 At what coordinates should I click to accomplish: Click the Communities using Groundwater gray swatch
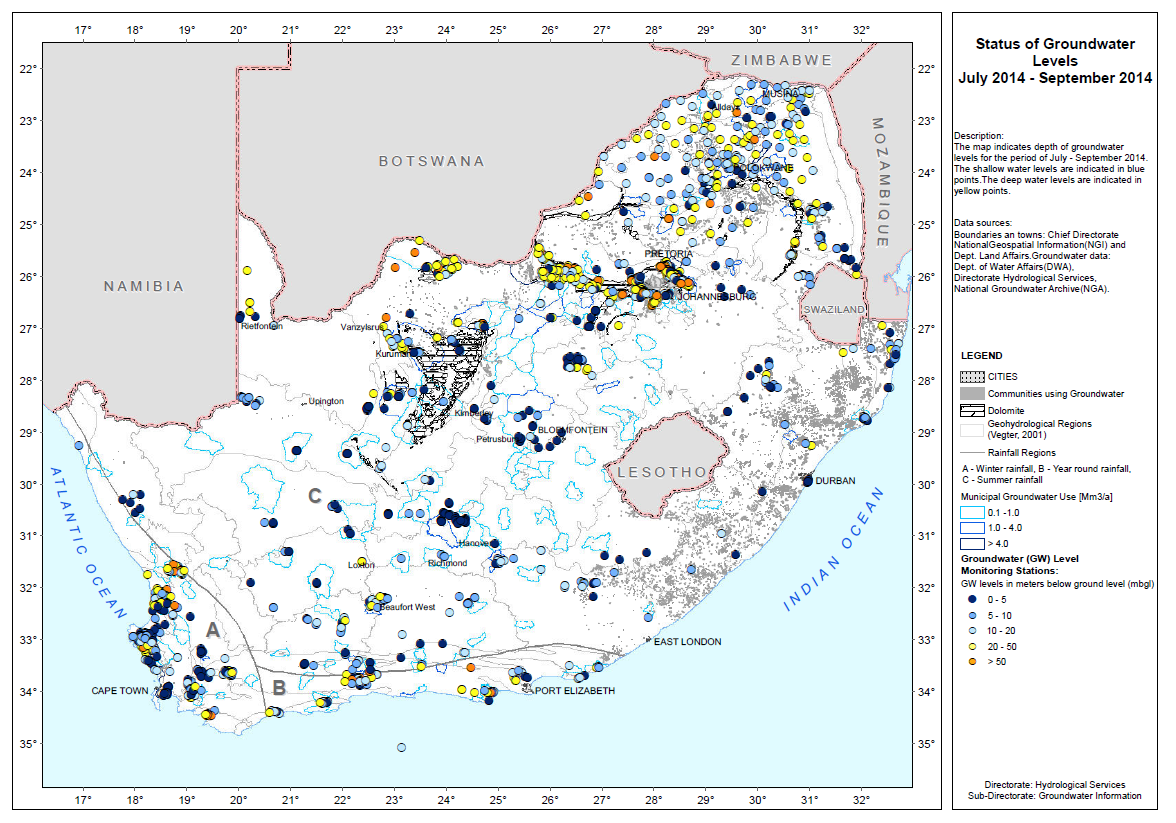(971, 394)
